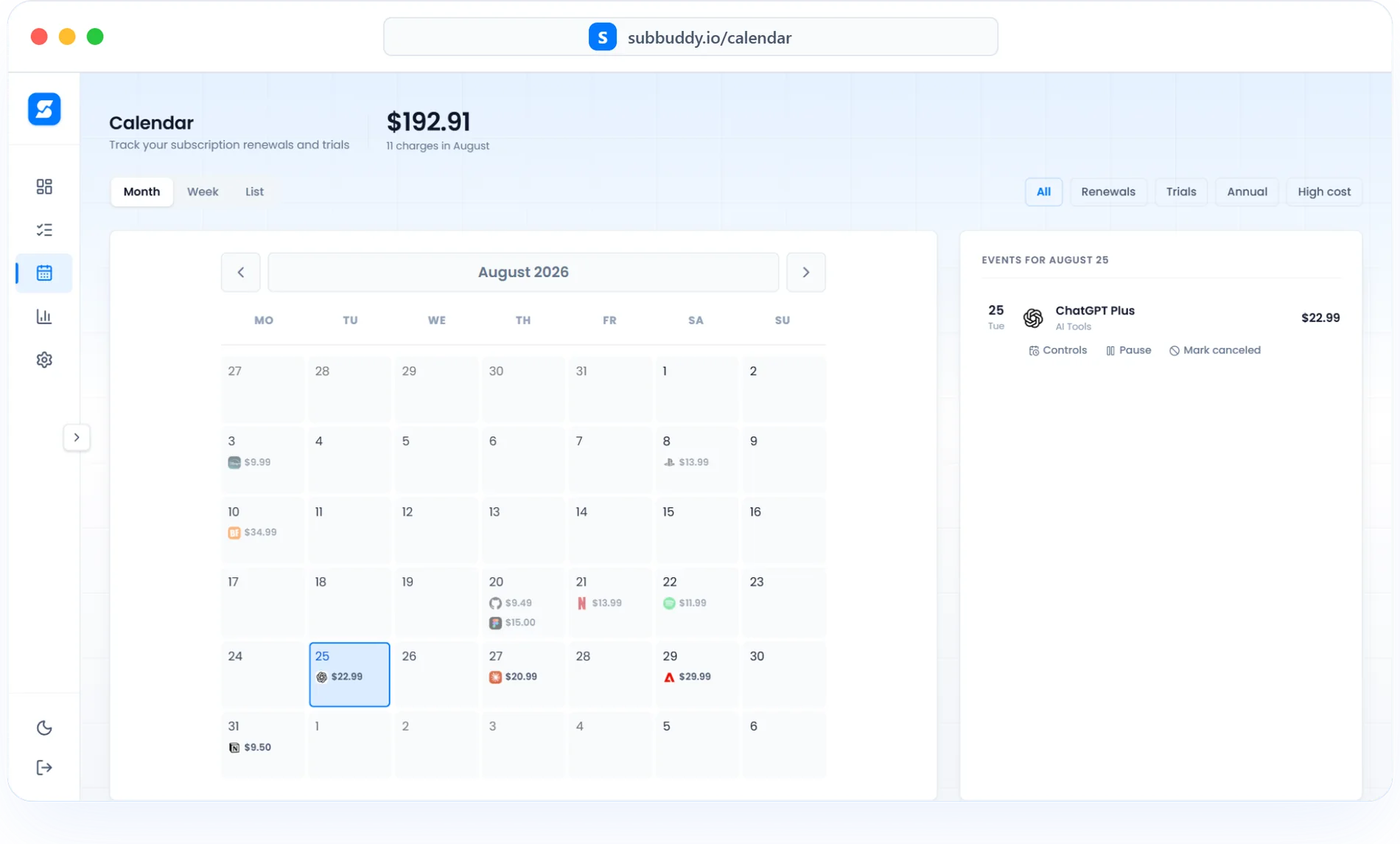Screen dimensions: 1400x844
Task: Switch to the Month view tab
Action: coord(141,192)
